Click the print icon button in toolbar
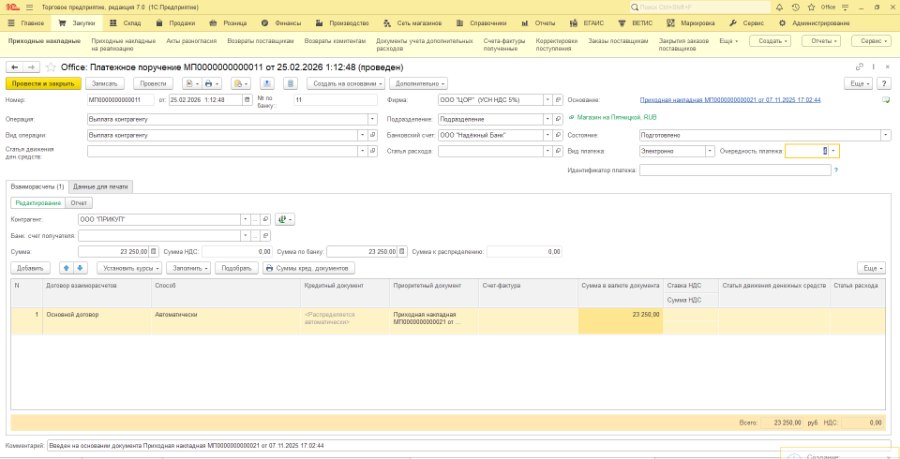 click(211, 84)
